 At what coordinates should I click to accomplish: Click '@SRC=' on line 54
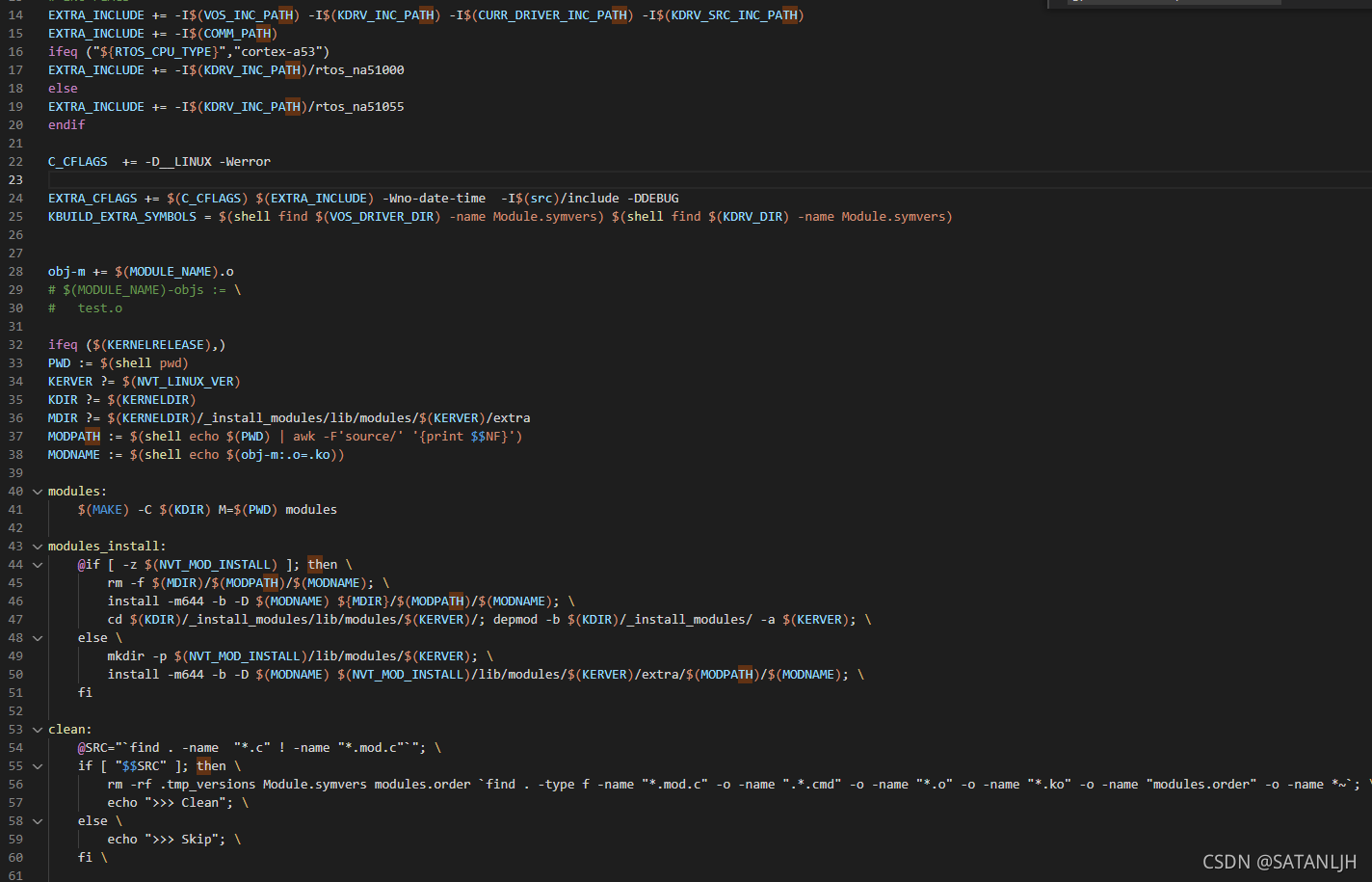point(96,748)
